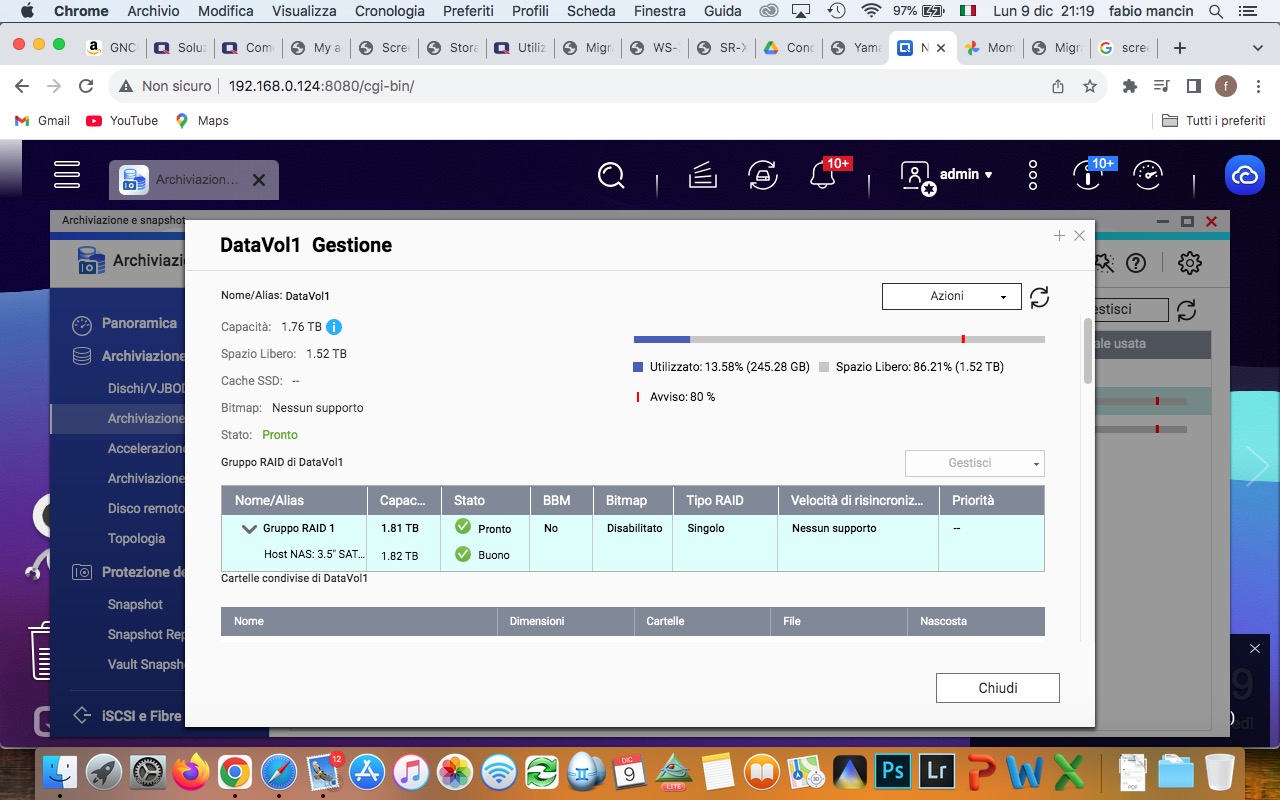The width and height of the screenshot is (1280, 800).
Task: Click the dialog's vertical scrollbar
Action: [1088, 350]
